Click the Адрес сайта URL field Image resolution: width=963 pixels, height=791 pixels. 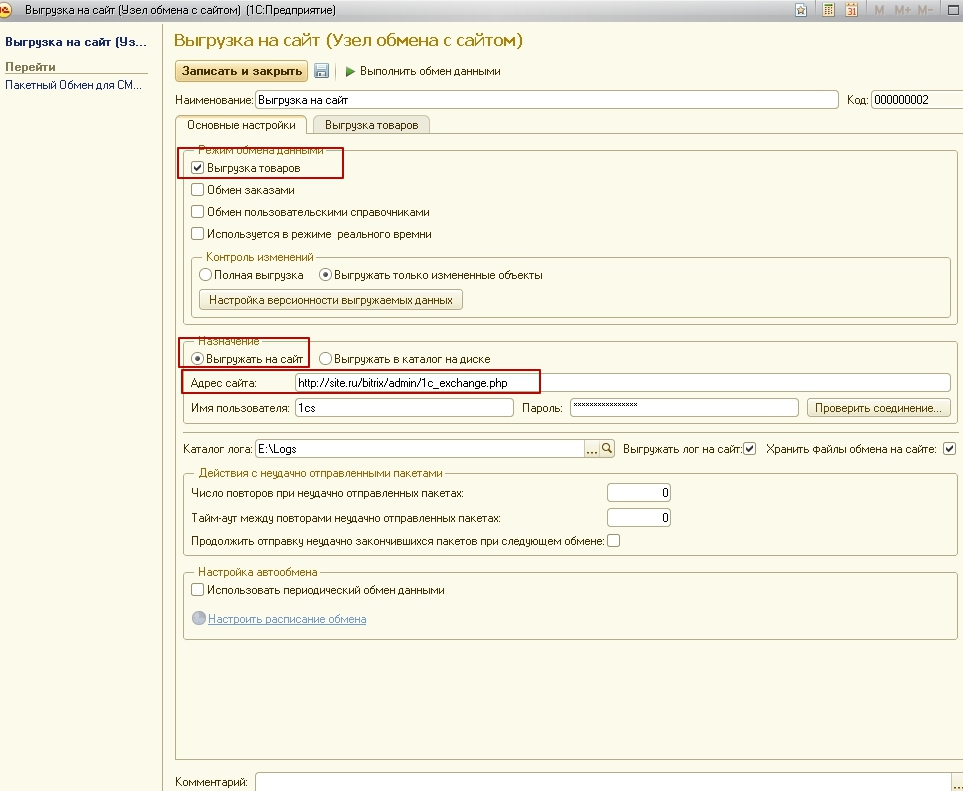pos(622,383)
